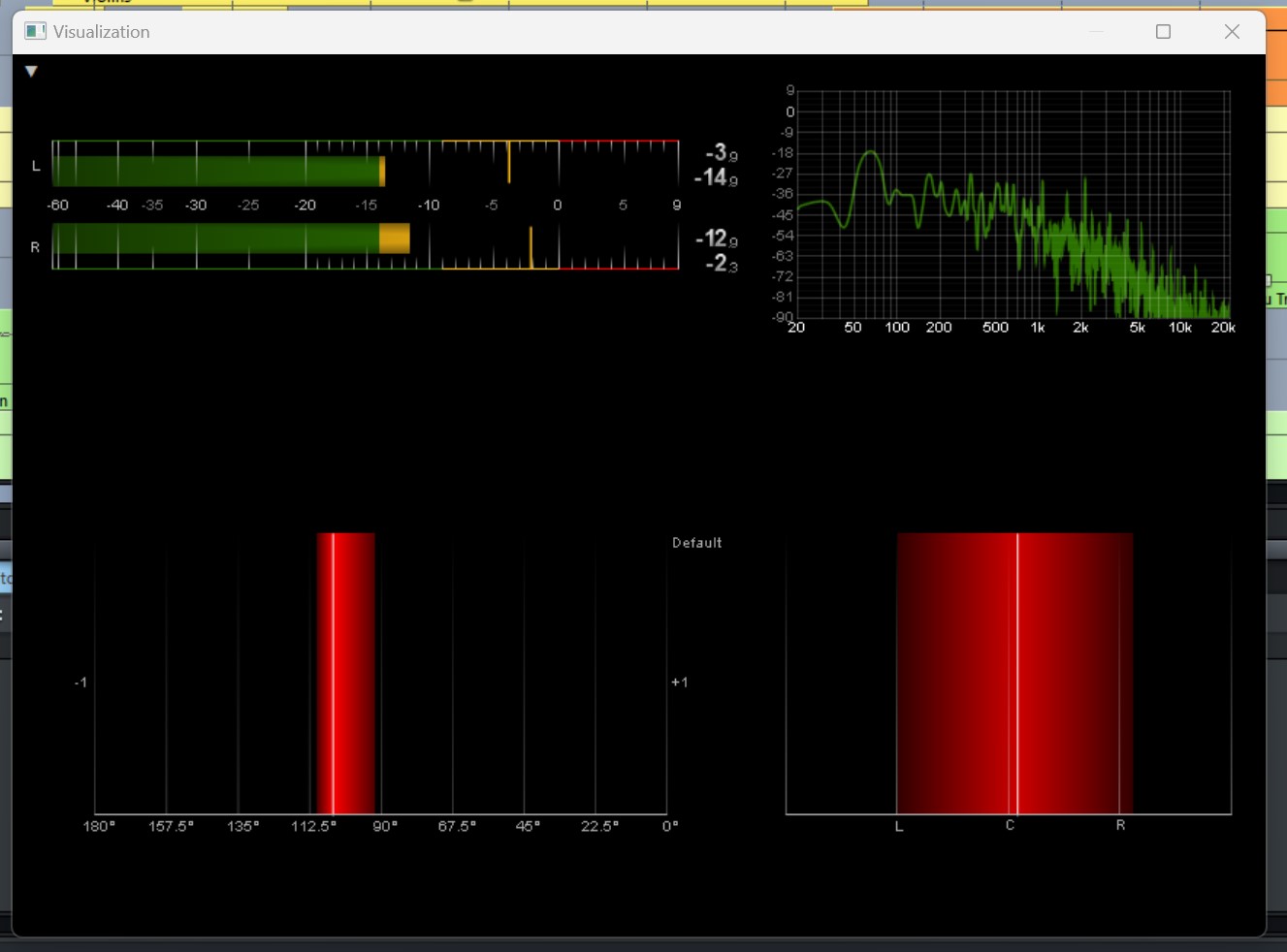Image resolution: width=1287 pixels, height=952 pixels.
Task: Maximize the Visualization window
Action: [1163, 32]
